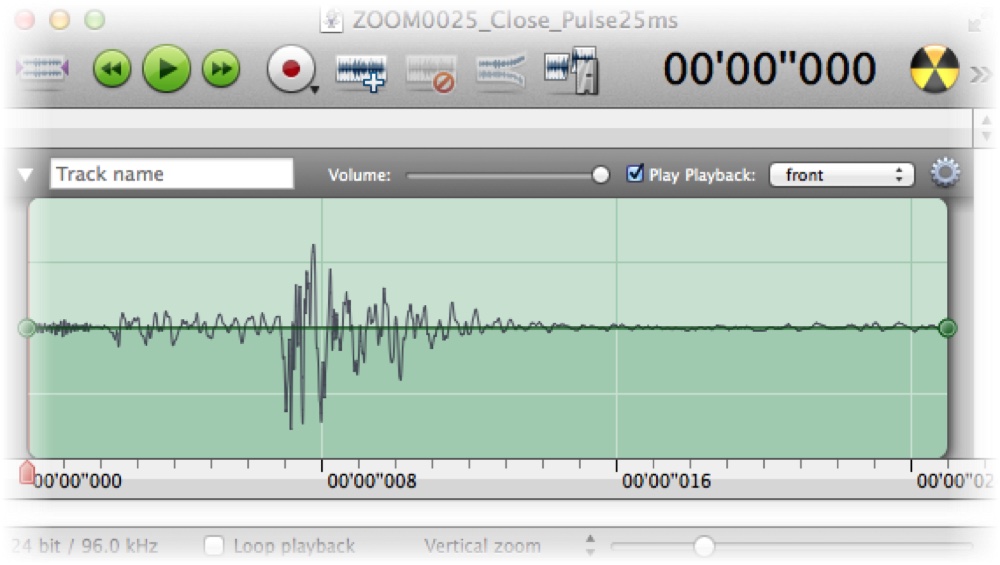Screen dimensions: 1000x565
Task: Enable the Loop playback checkbox
Action: tap(214, 546)
